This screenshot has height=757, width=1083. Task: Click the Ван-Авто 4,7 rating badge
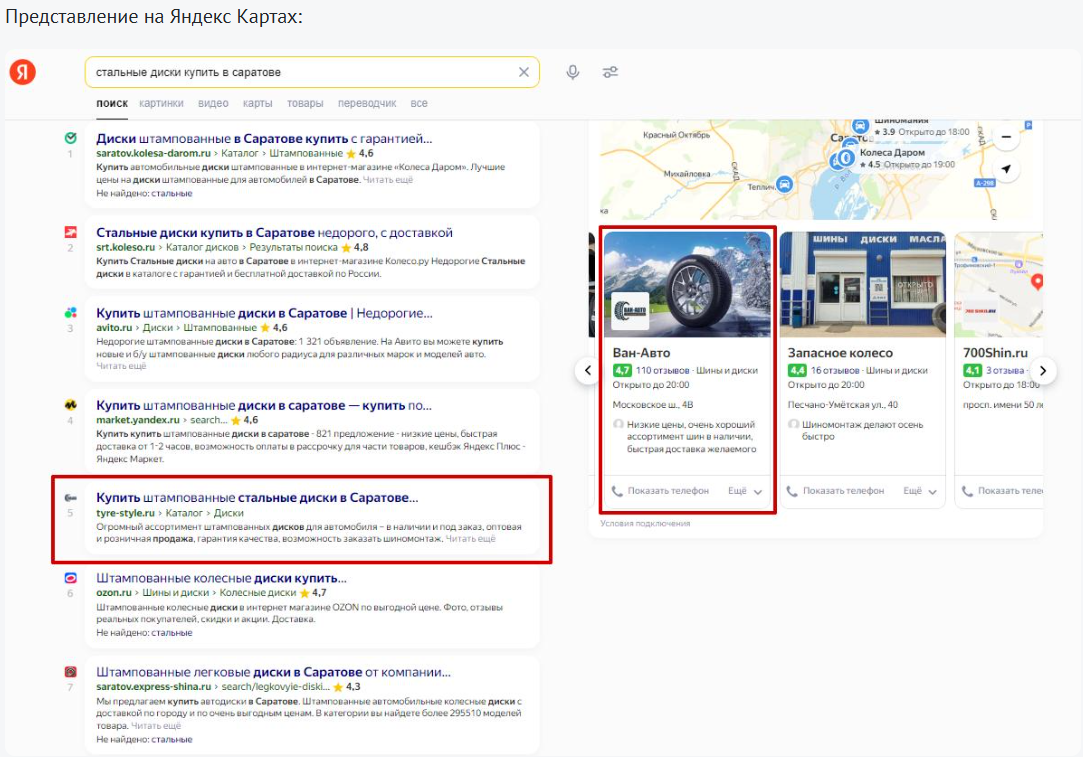pos(622,370)
